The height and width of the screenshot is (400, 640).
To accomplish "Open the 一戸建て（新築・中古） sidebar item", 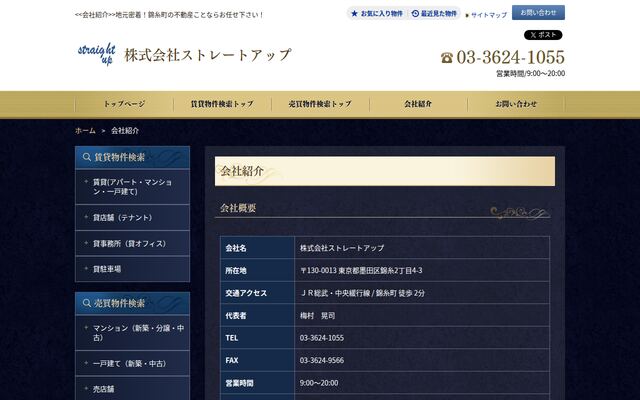I will [132, 363].
